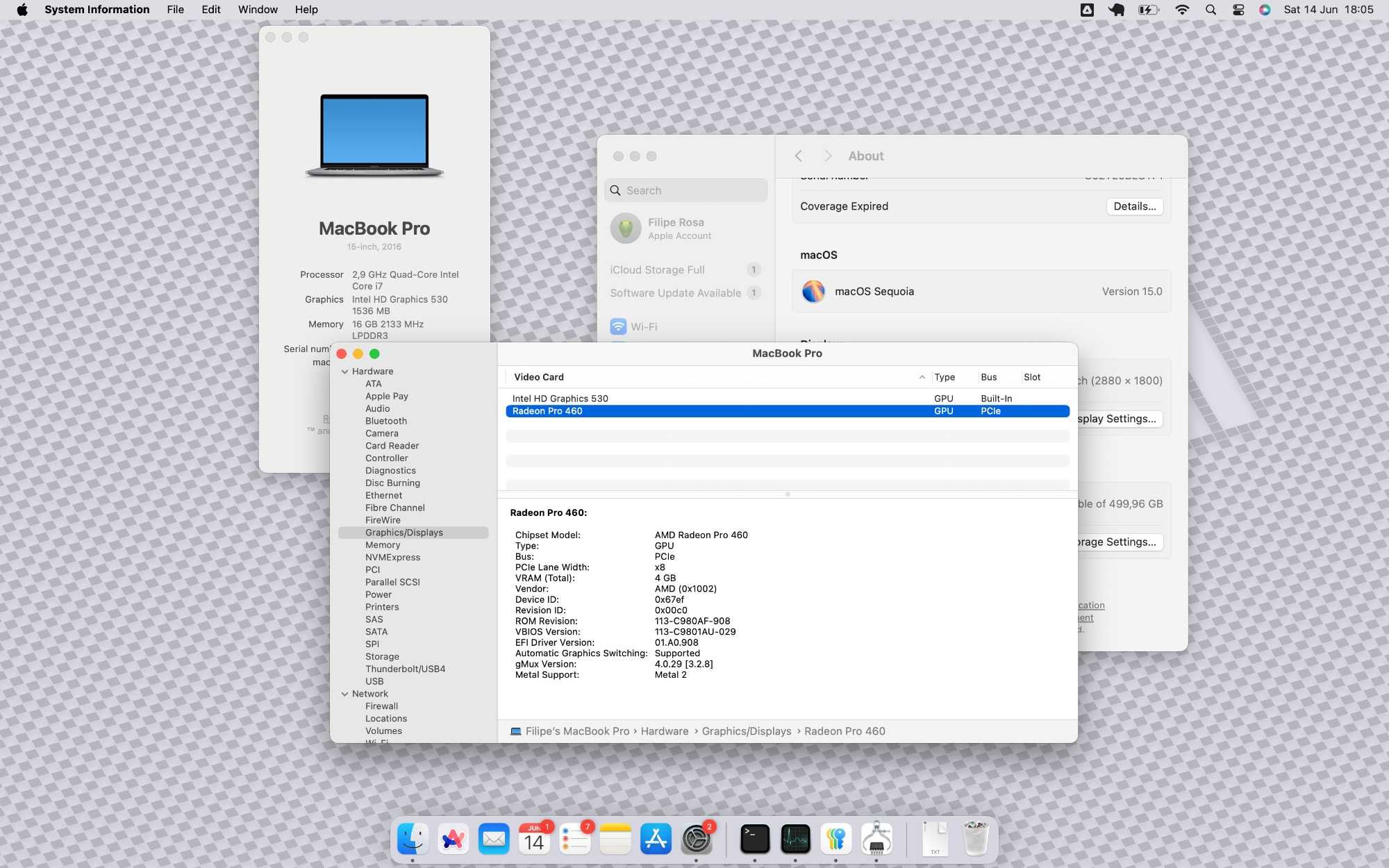Go back with the Settings back chevron

pos(799,156)
